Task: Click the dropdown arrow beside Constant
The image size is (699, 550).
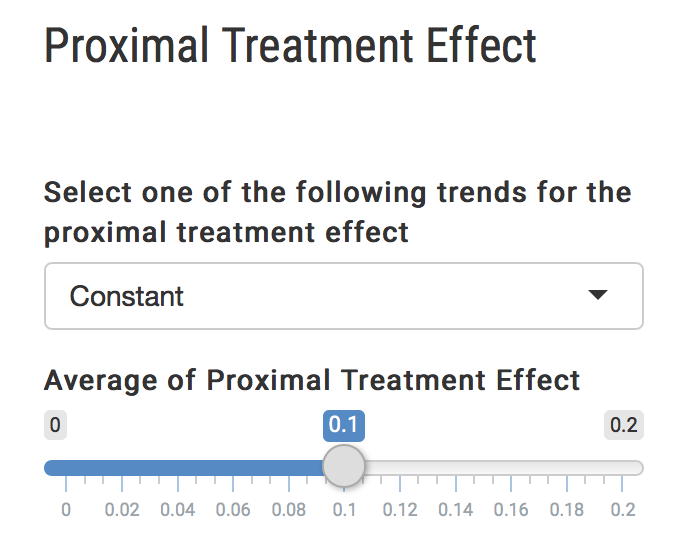Action: click(598, 296)
